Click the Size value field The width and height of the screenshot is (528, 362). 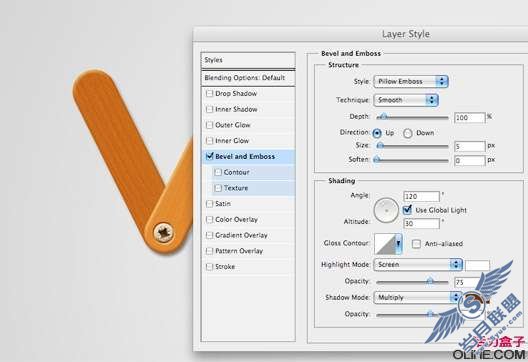point(469,146)
